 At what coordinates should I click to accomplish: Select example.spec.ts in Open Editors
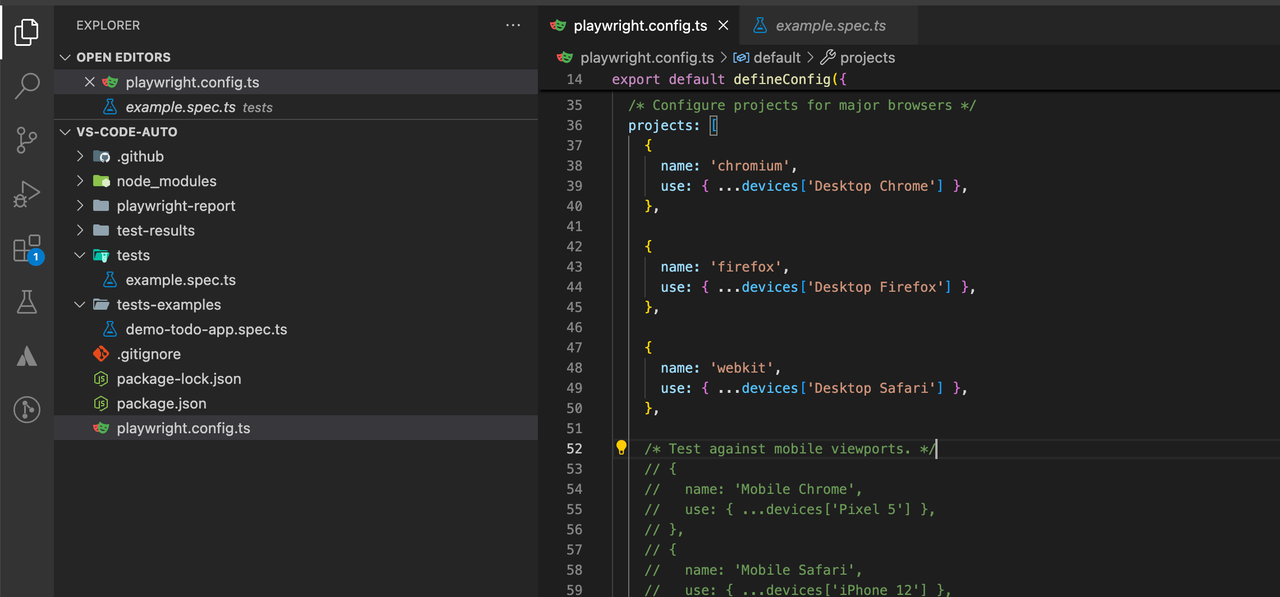pos(296,107)
